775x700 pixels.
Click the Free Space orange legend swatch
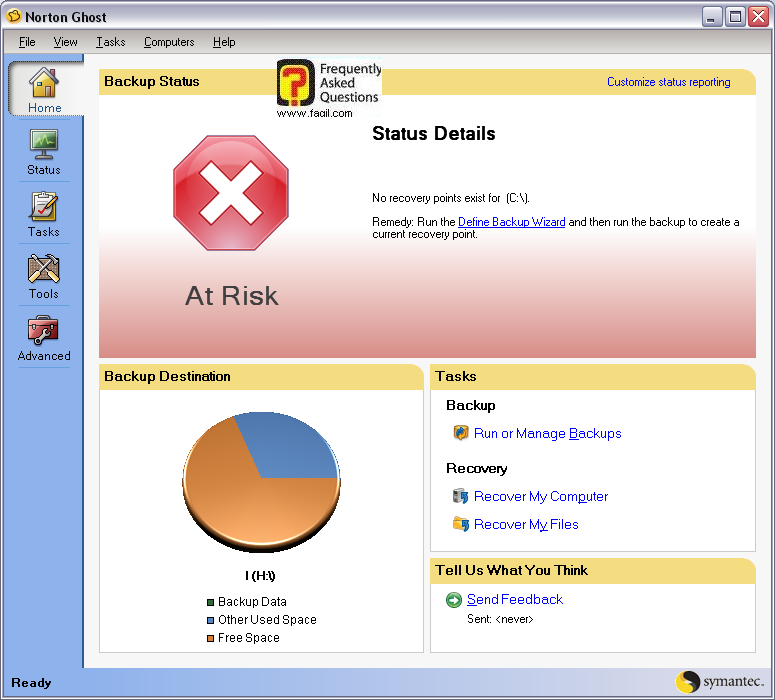click(210, 638)
